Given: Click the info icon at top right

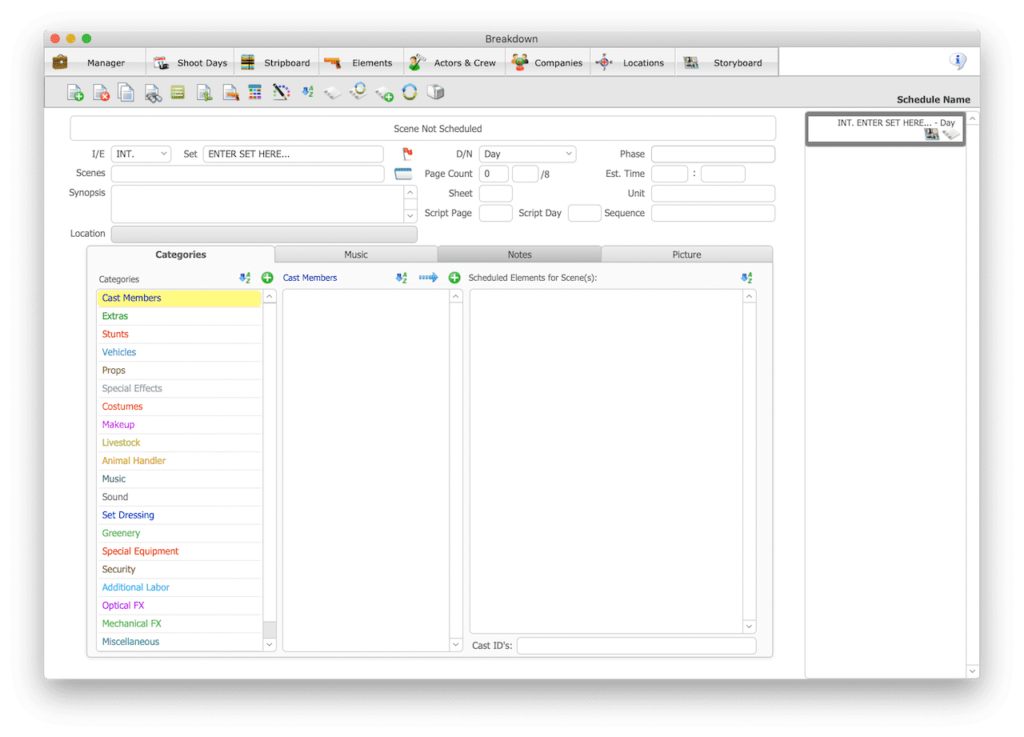Looking at the screenshot, I should pyautogui.click(x=957, y=62).
